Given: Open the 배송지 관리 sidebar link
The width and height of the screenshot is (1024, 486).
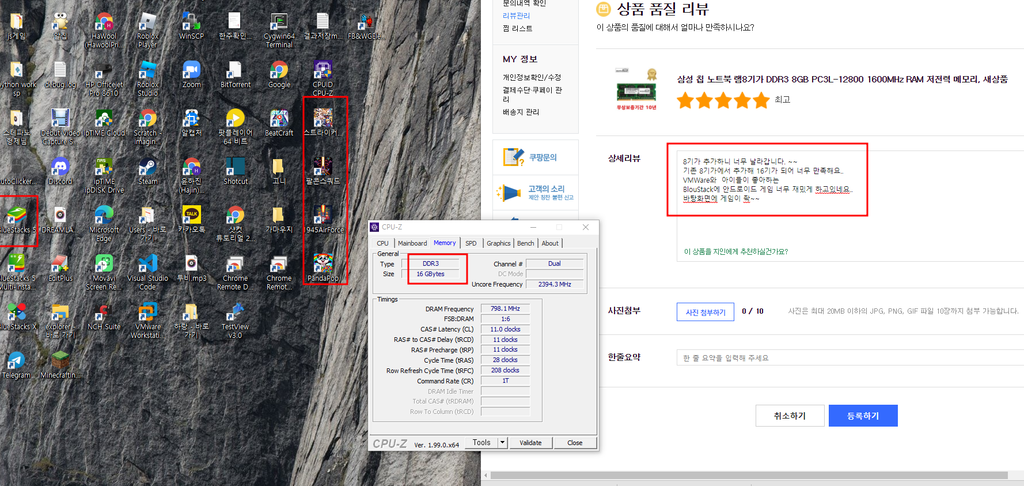Looking at the screenshot, I should click(521, 112).
